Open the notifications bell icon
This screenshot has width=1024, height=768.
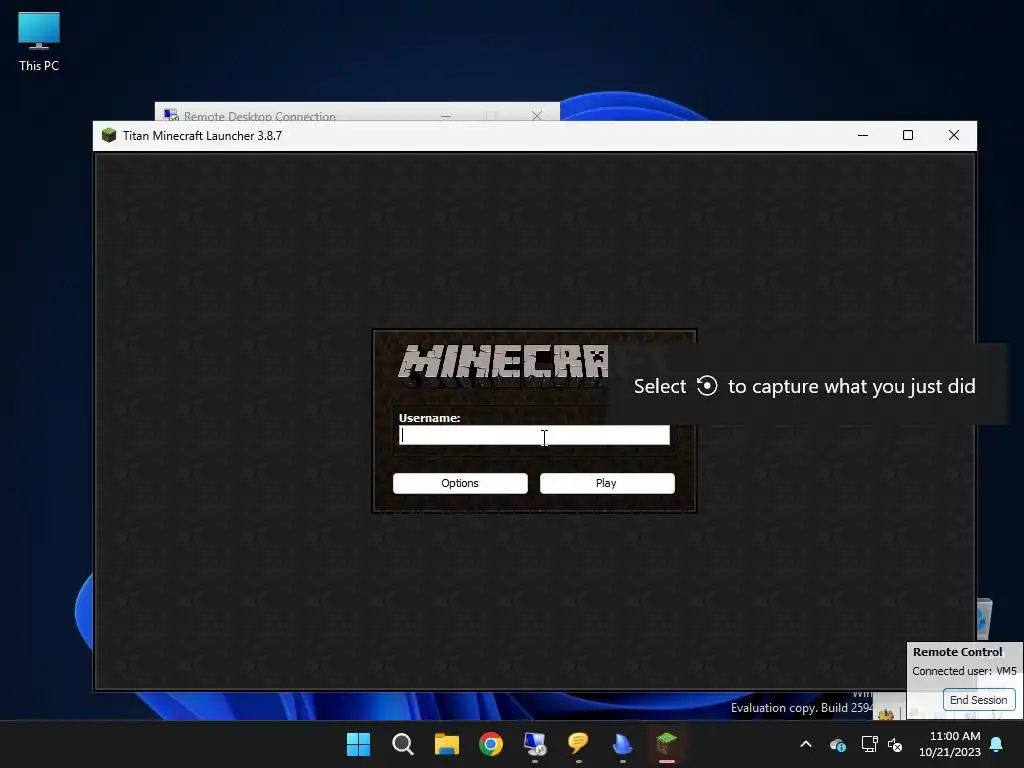[997, 744]
